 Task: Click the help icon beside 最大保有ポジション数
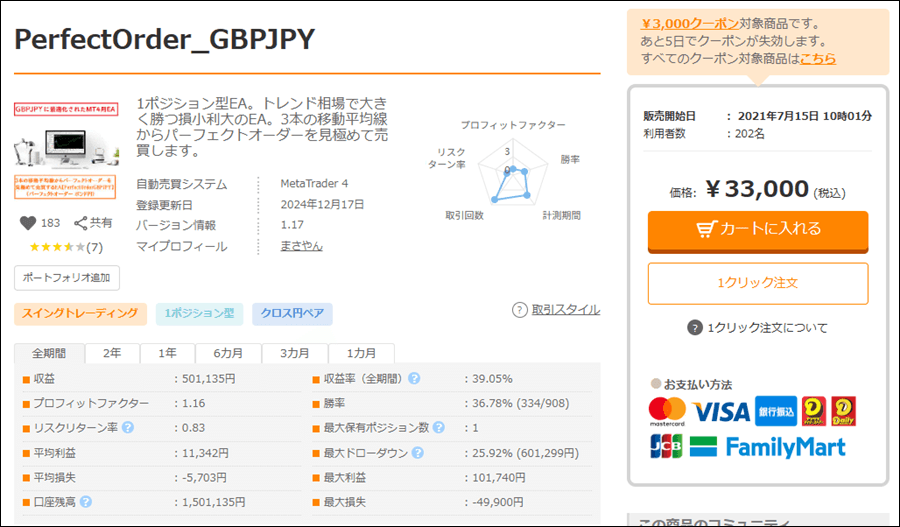439,428
